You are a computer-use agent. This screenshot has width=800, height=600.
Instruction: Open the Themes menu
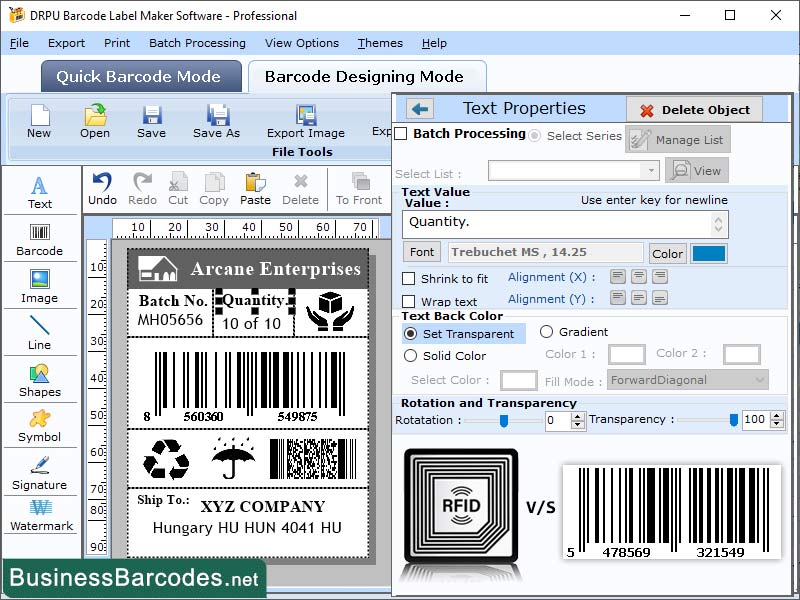(x=380, y=43)
